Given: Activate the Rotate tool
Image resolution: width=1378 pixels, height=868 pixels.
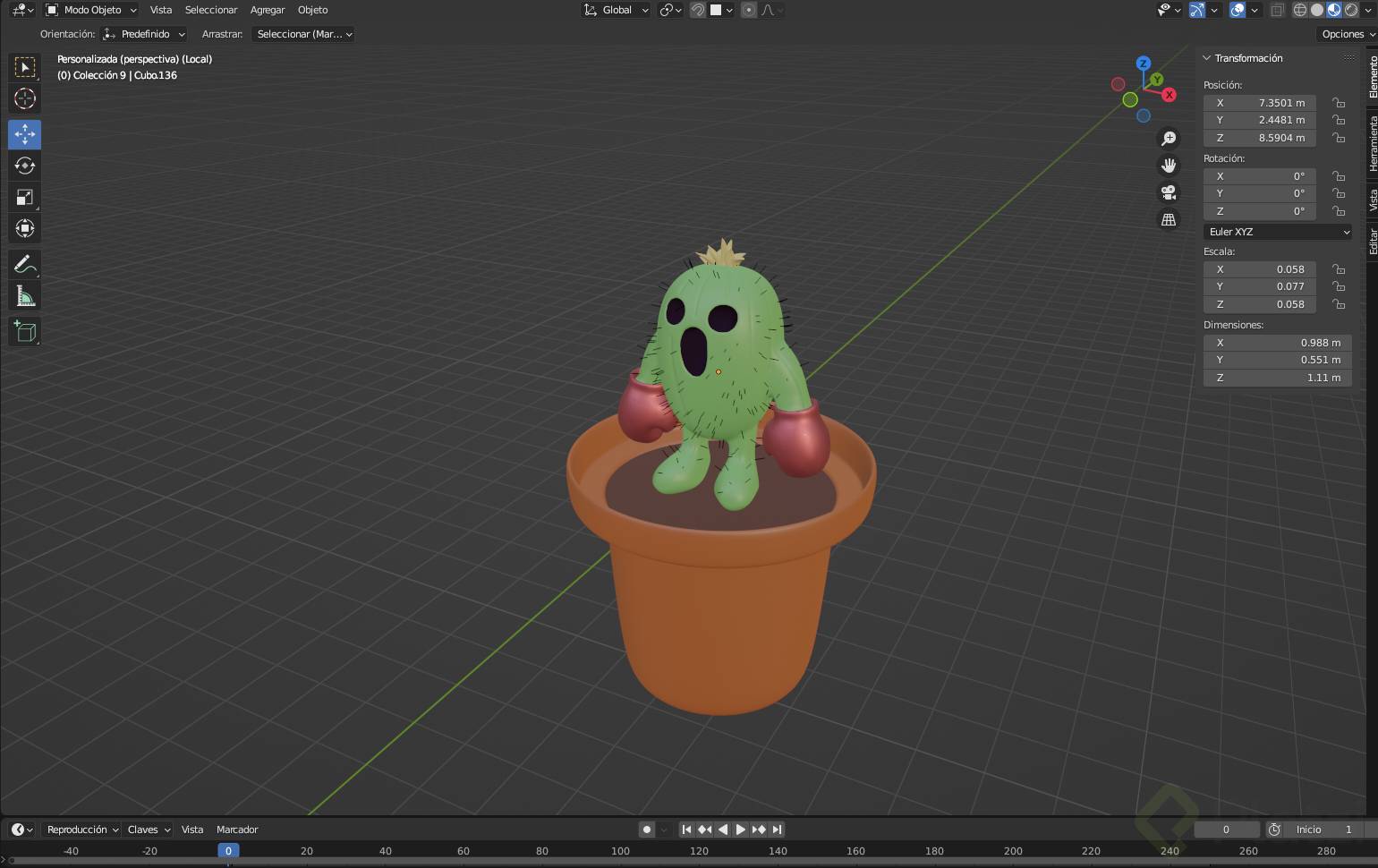Looking at the screenshot, I should (x=24, y=166).
